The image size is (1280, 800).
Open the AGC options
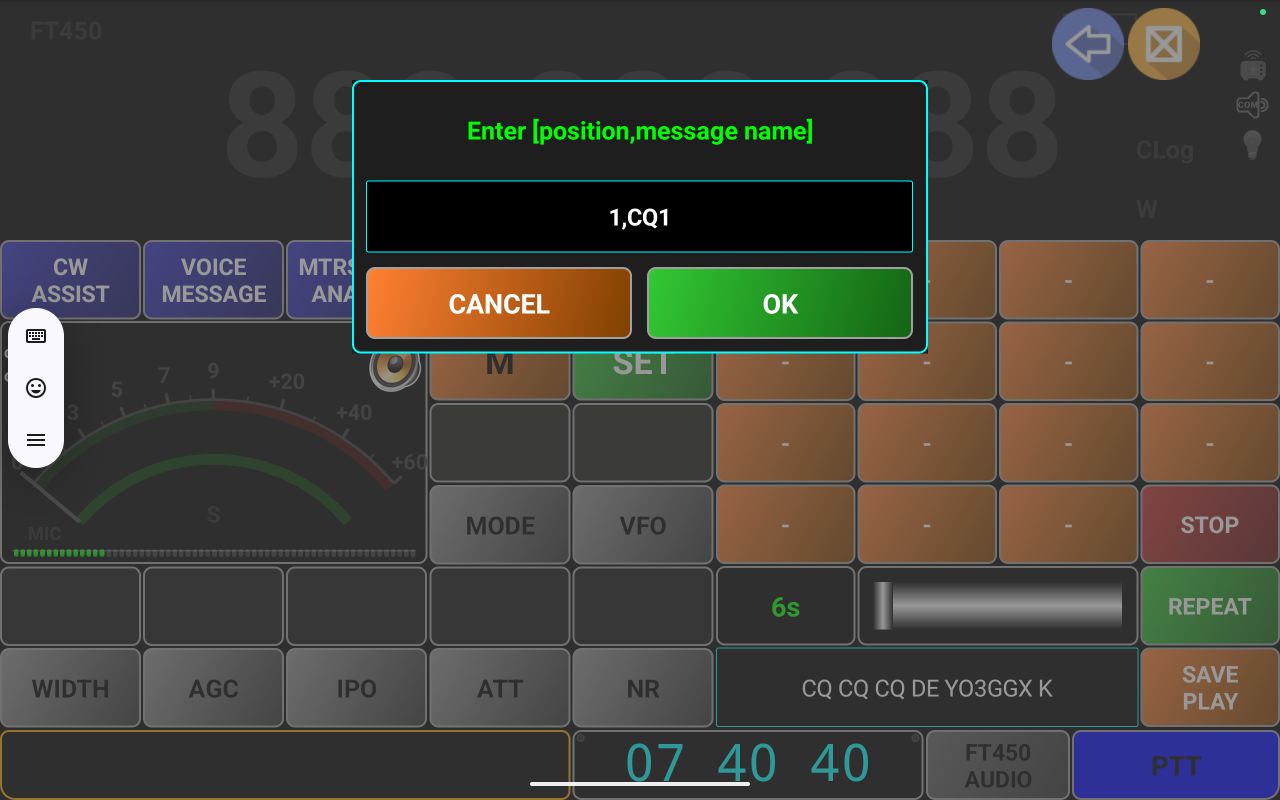[213, 688]
